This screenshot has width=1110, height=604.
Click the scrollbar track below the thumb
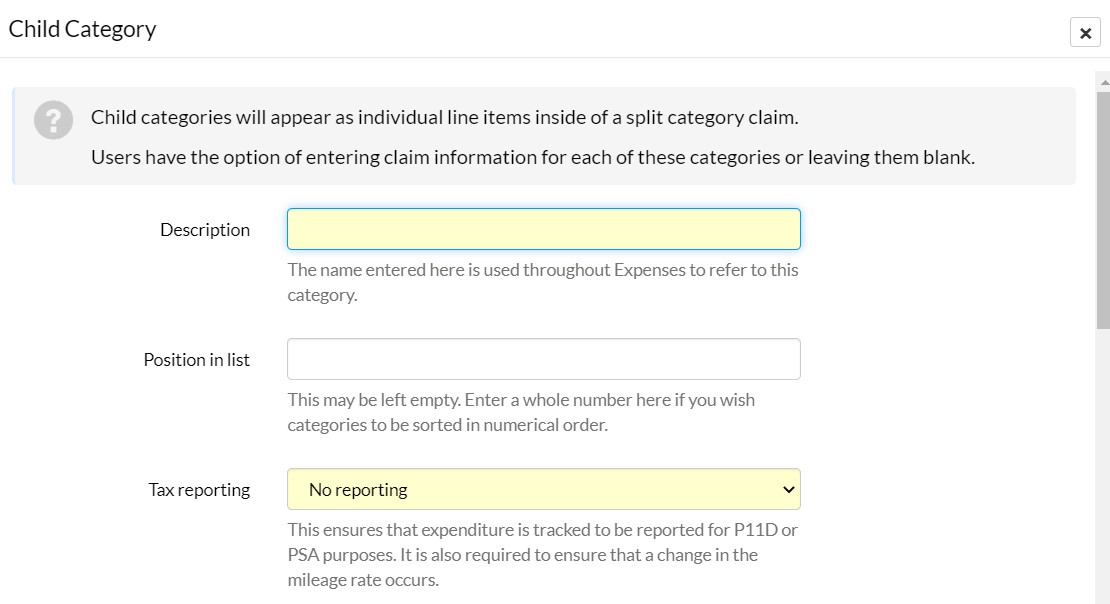tap(1103, 466)
